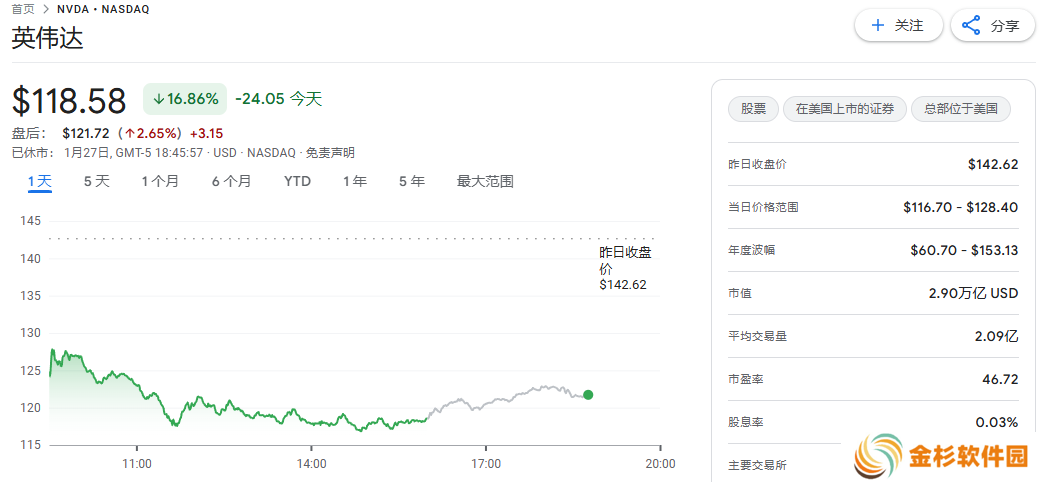Click the 市盈率 row label

[745, 380]
